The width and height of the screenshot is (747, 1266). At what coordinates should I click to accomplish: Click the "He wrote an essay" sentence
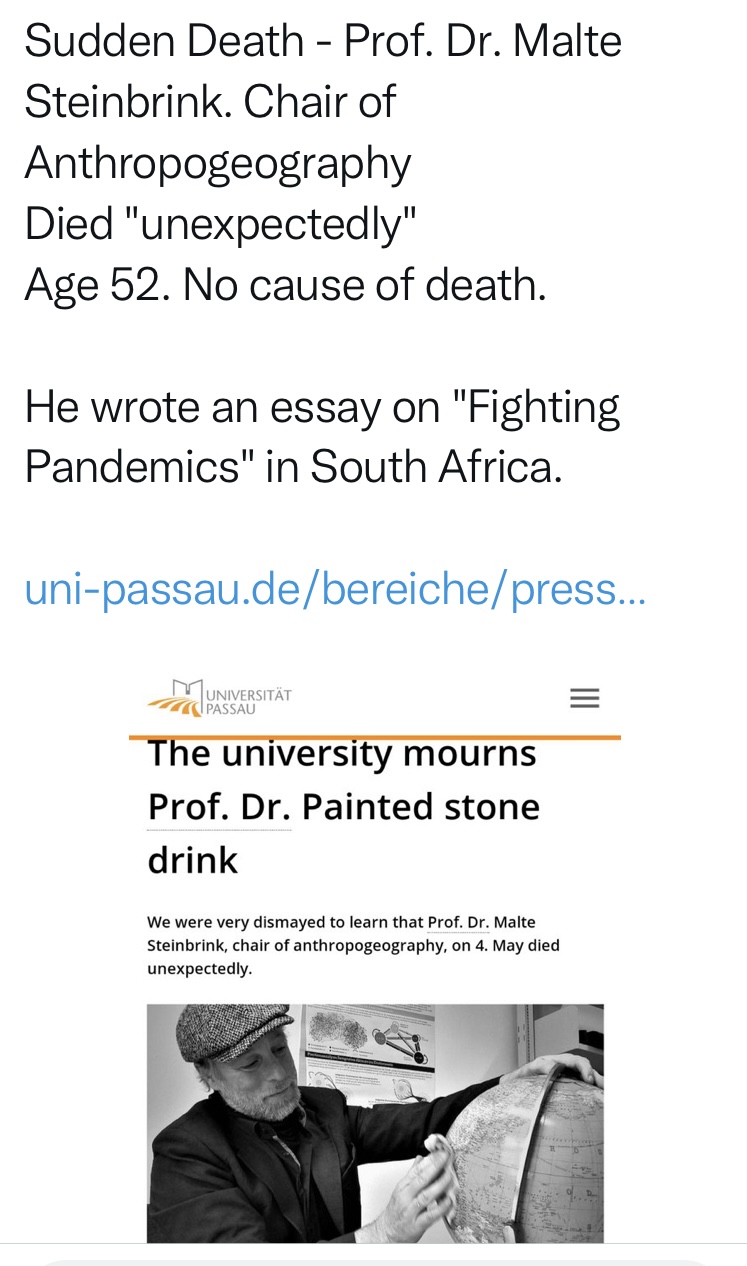point(322,407)
